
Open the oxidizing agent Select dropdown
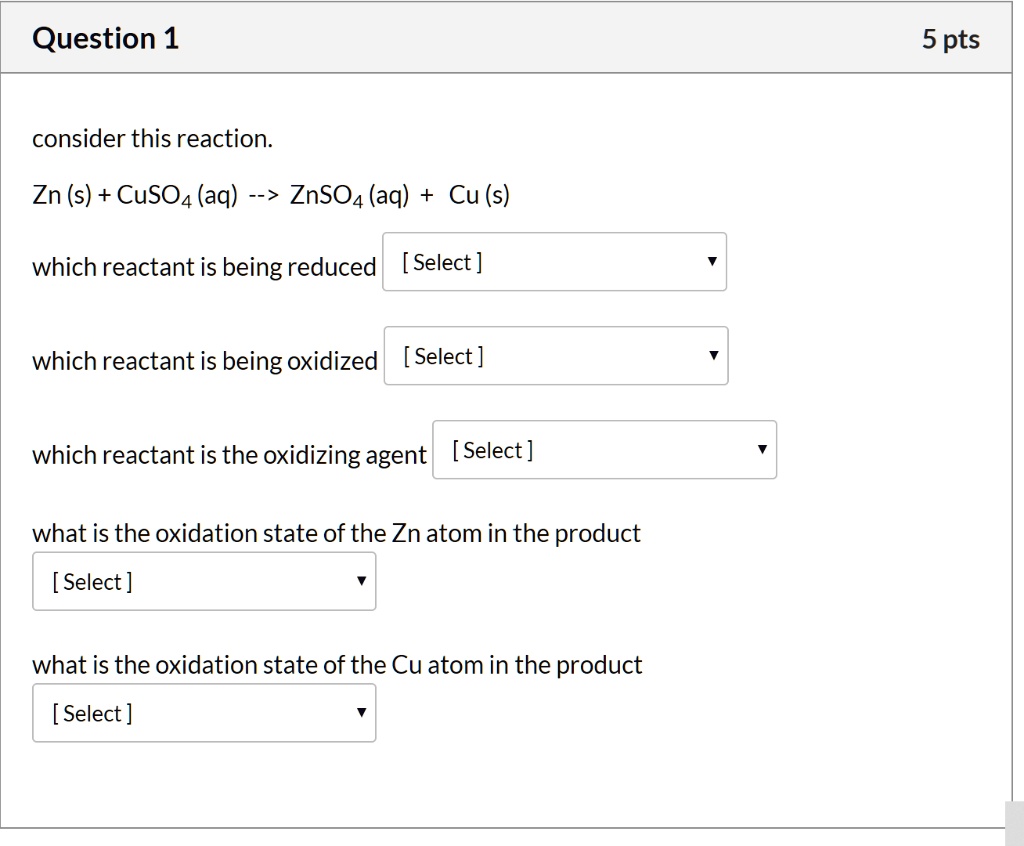[604, 450]
